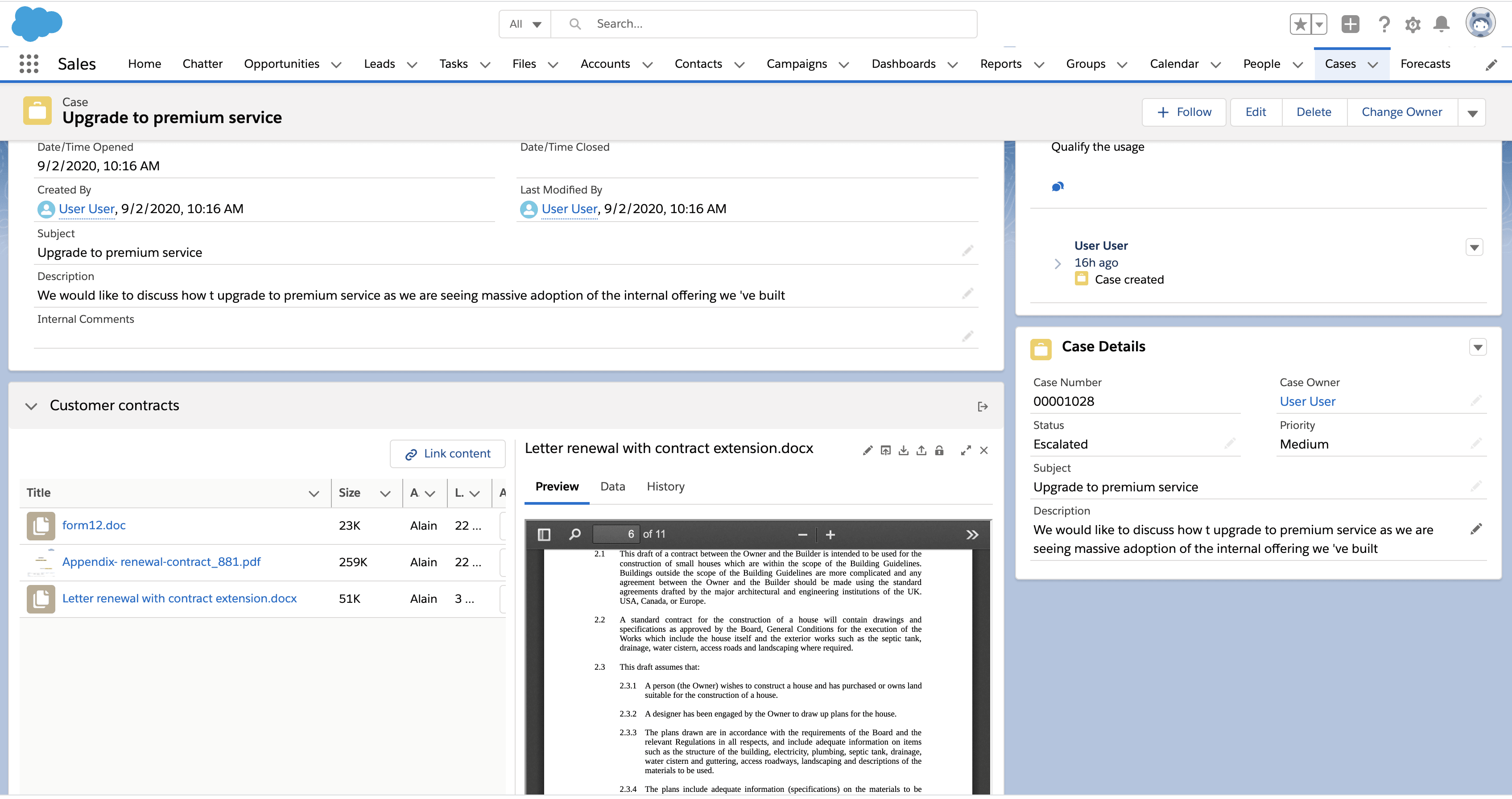Open the Chatter tab
The width and height of the screenshot is (1512, 799).
(x=202, y=64)
